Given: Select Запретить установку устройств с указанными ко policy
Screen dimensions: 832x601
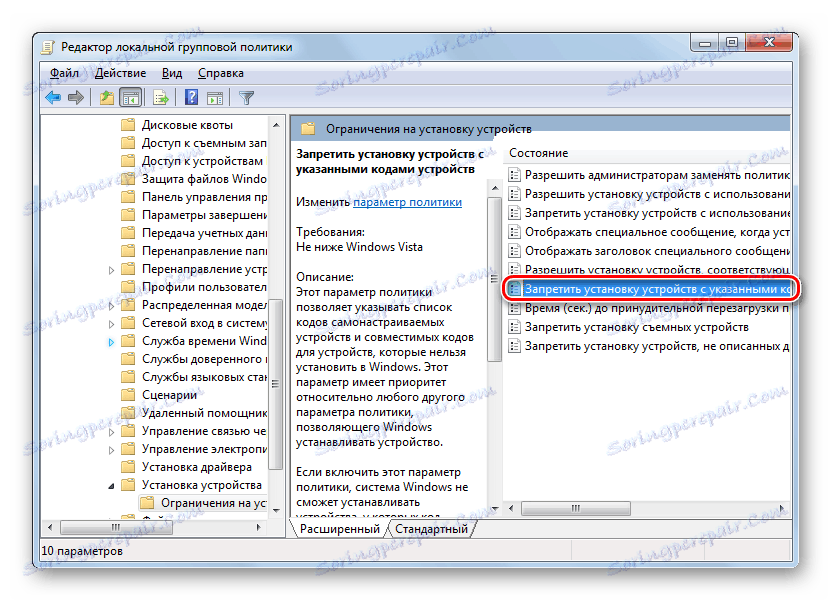Looking at the screenshot, I should point(657,290).
